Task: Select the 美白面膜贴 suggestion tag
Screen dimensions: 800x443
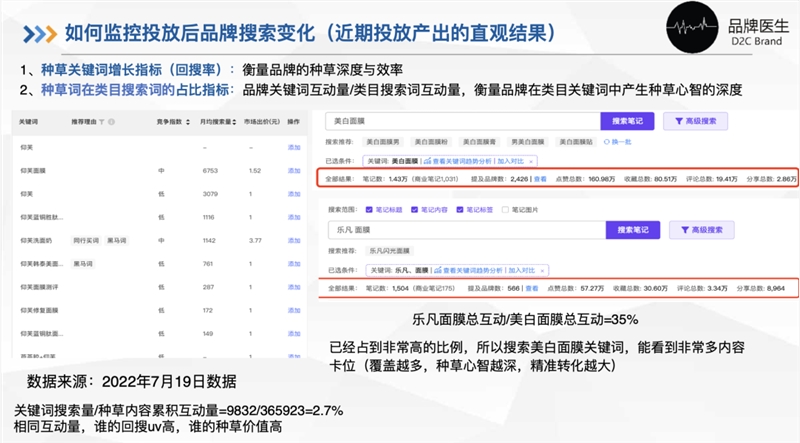Action: [x=576, y=142]
